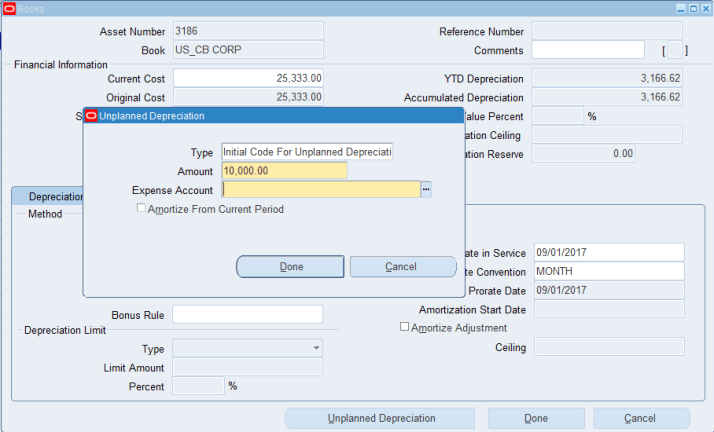Click the Oracle icon in Books title bar
The image size is (714, 432).
pyautogui.click(x=9, y=8)
